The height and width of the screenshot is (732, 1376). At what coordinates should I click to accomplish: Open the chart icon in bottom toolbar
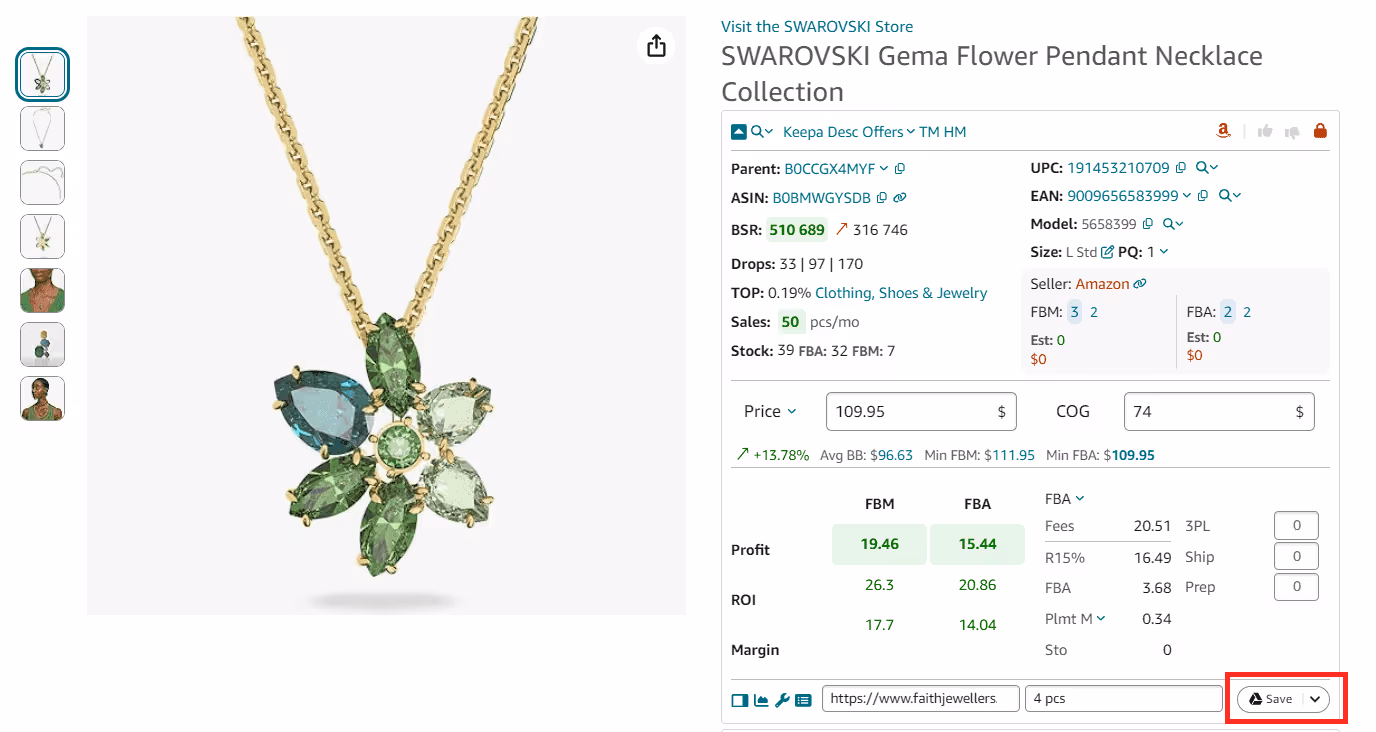point(761,700)
